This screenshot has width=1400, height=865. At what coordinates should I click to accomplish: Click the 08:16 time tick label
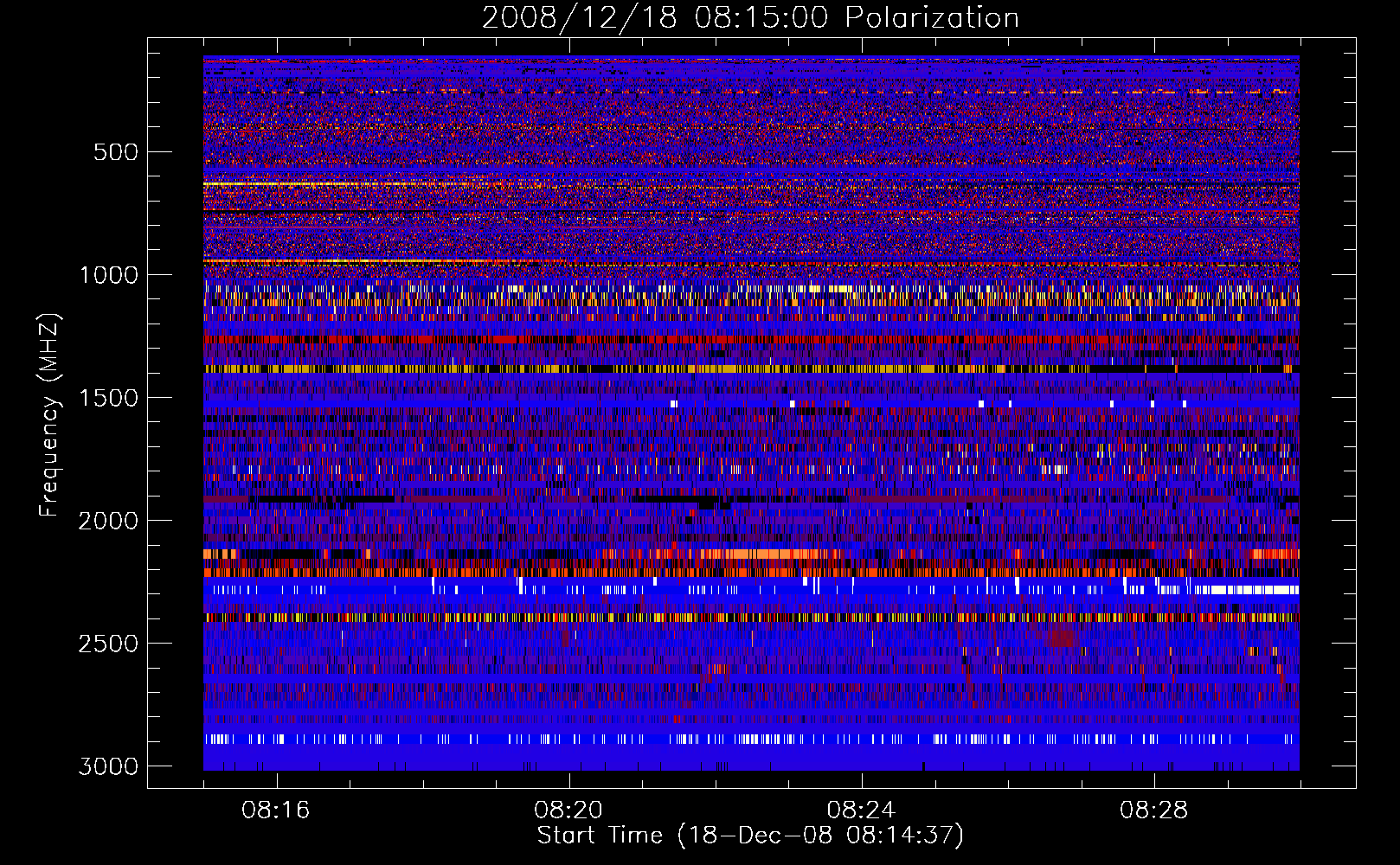pos(276,811)
